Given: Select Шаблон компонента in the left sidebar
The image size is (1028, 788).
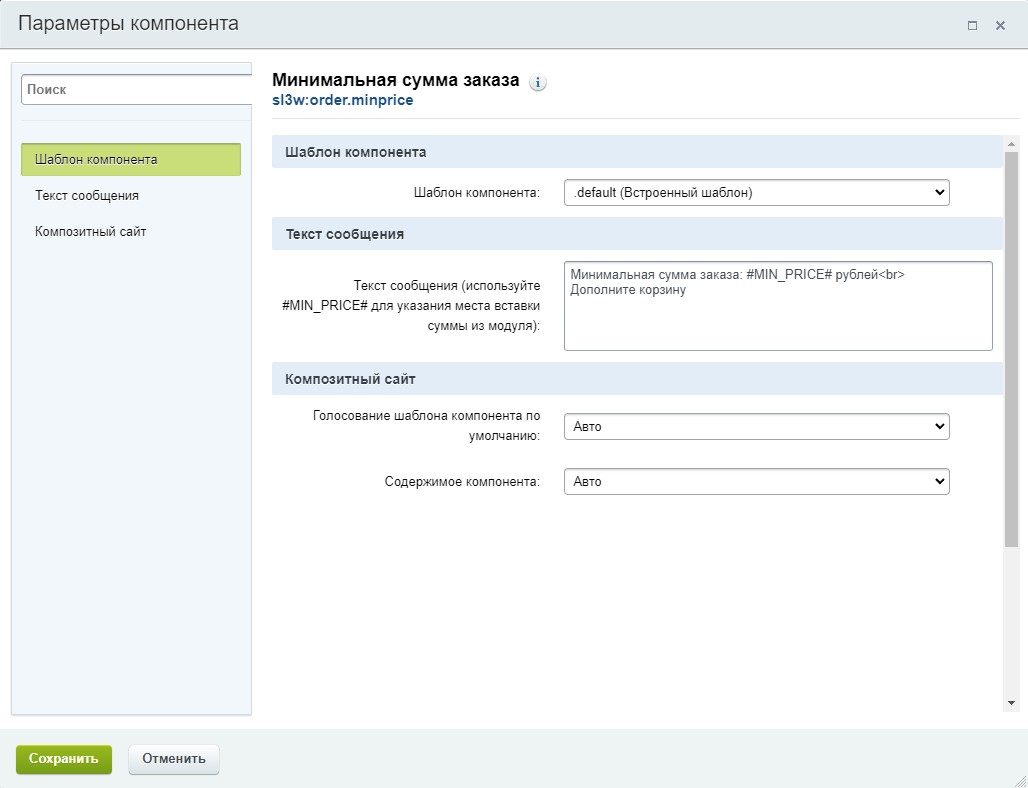Looking at the screenshot, I should coord(131,160).
